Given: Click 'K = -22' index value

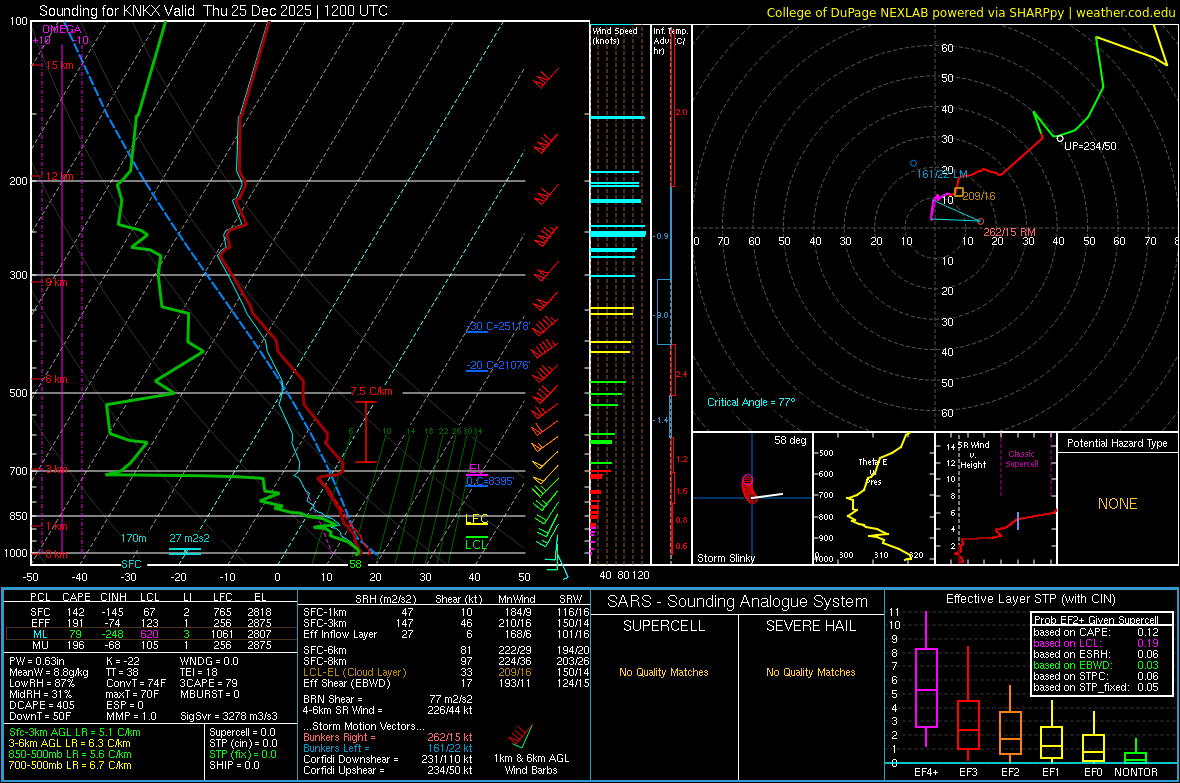Looking at the screenshot, I should (x=123, y=661).
